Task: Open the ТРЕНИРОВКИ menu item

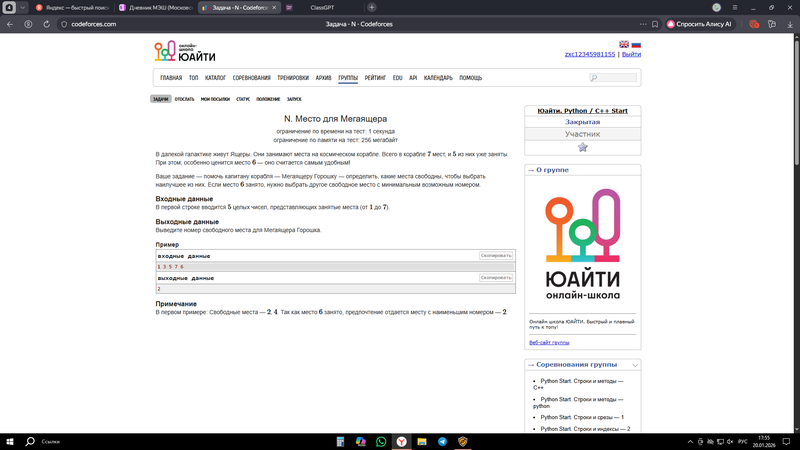Action: tap(293, 77)
